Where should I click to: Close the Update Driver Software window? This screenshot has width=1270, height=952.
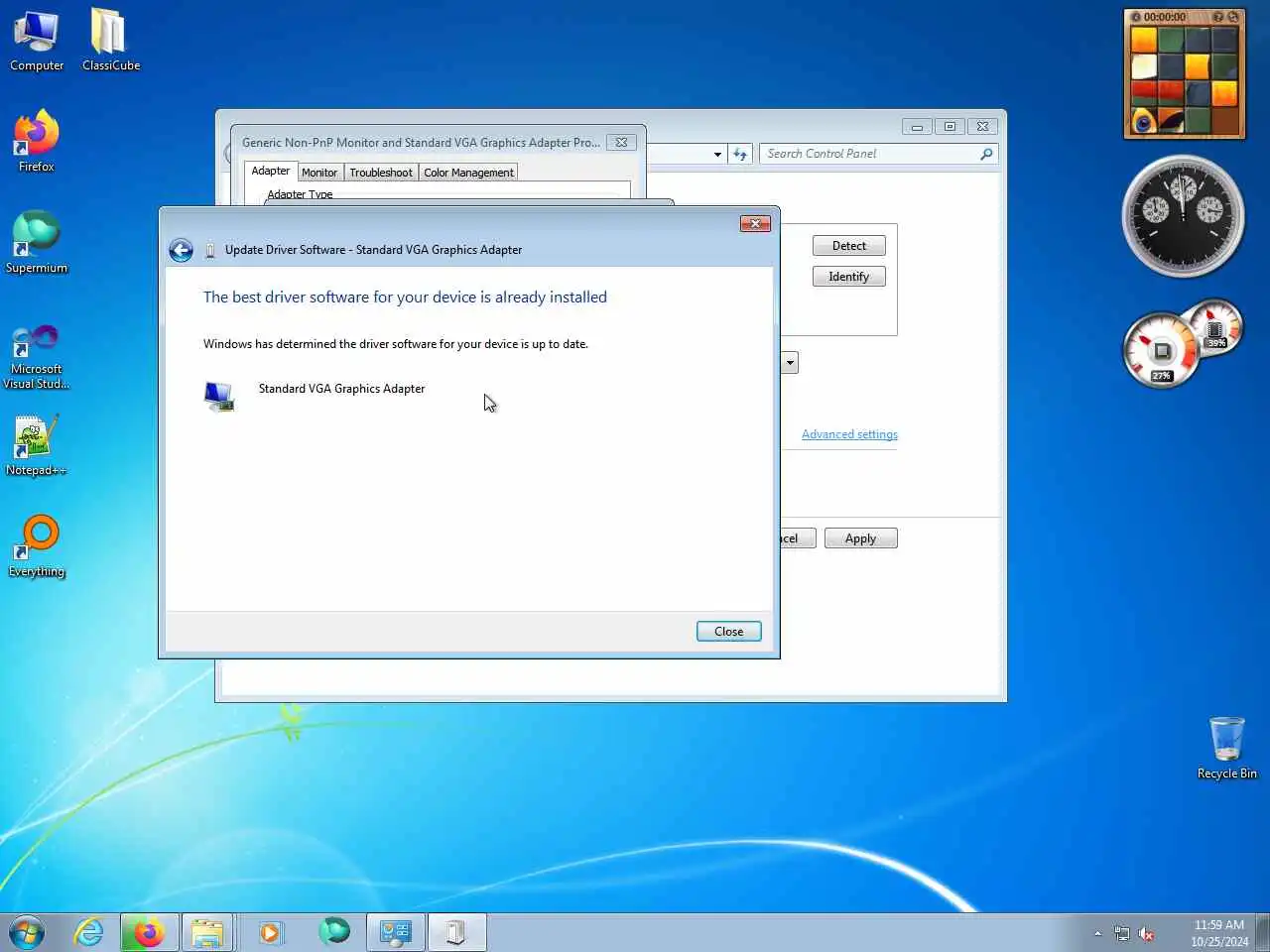755,224
